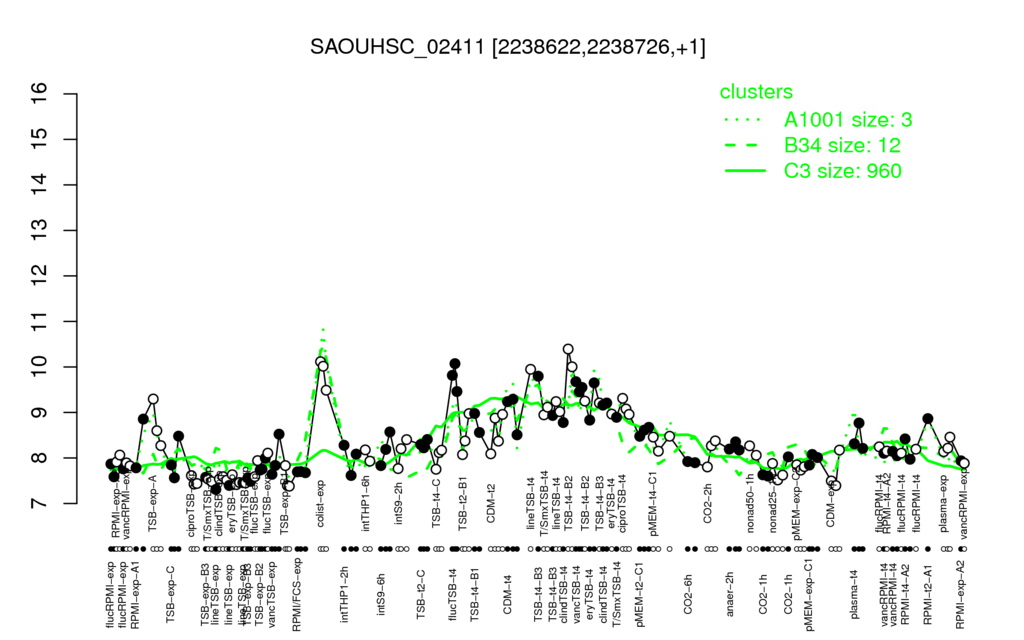Click y-axis tick label 10
Image resolution: width=1024 pixels, height=640 pixels.
[40, 367]
